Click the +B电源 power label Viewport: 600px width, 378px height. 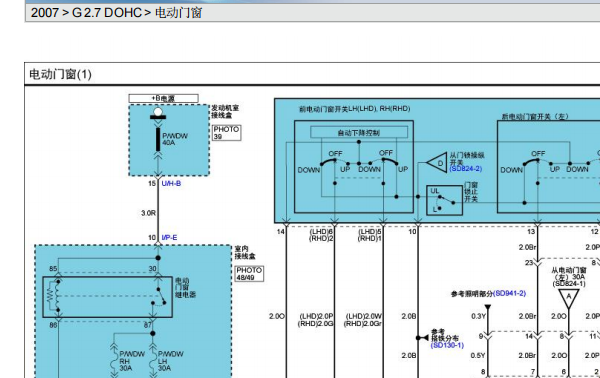[163, 99]
